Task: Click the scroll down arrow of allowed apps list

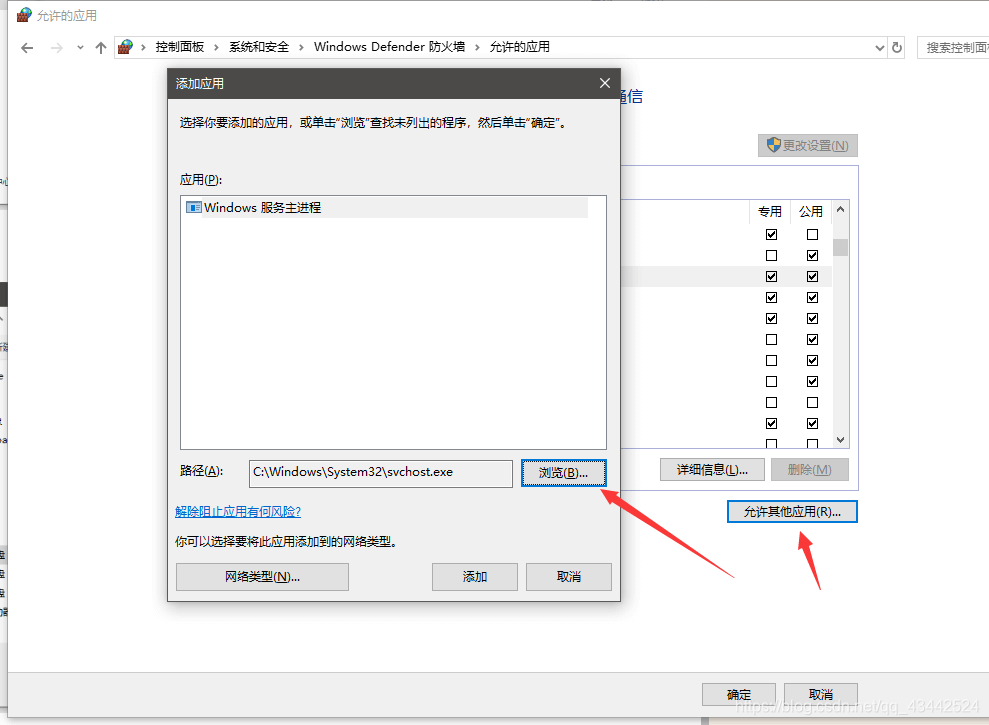Action: (840, 440)
